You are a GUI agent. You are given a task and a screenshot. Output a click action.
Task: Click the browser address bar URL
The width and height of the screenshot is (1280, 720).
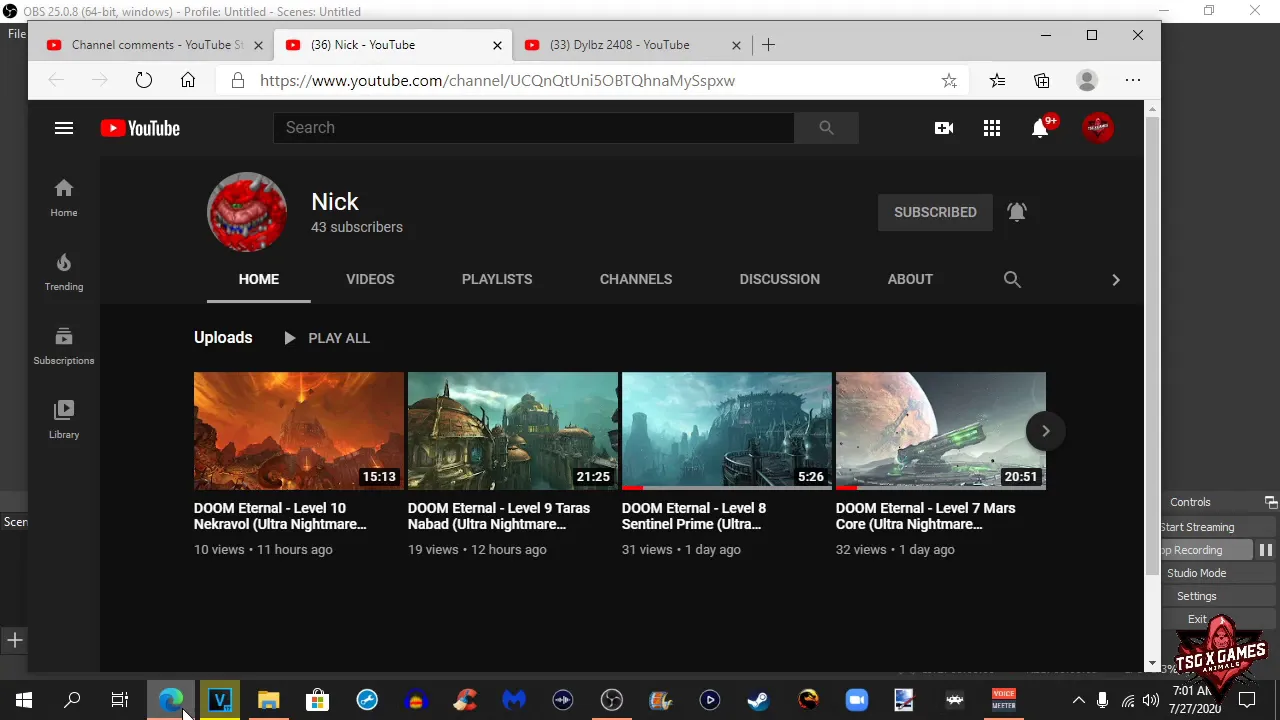pos(497,81)
